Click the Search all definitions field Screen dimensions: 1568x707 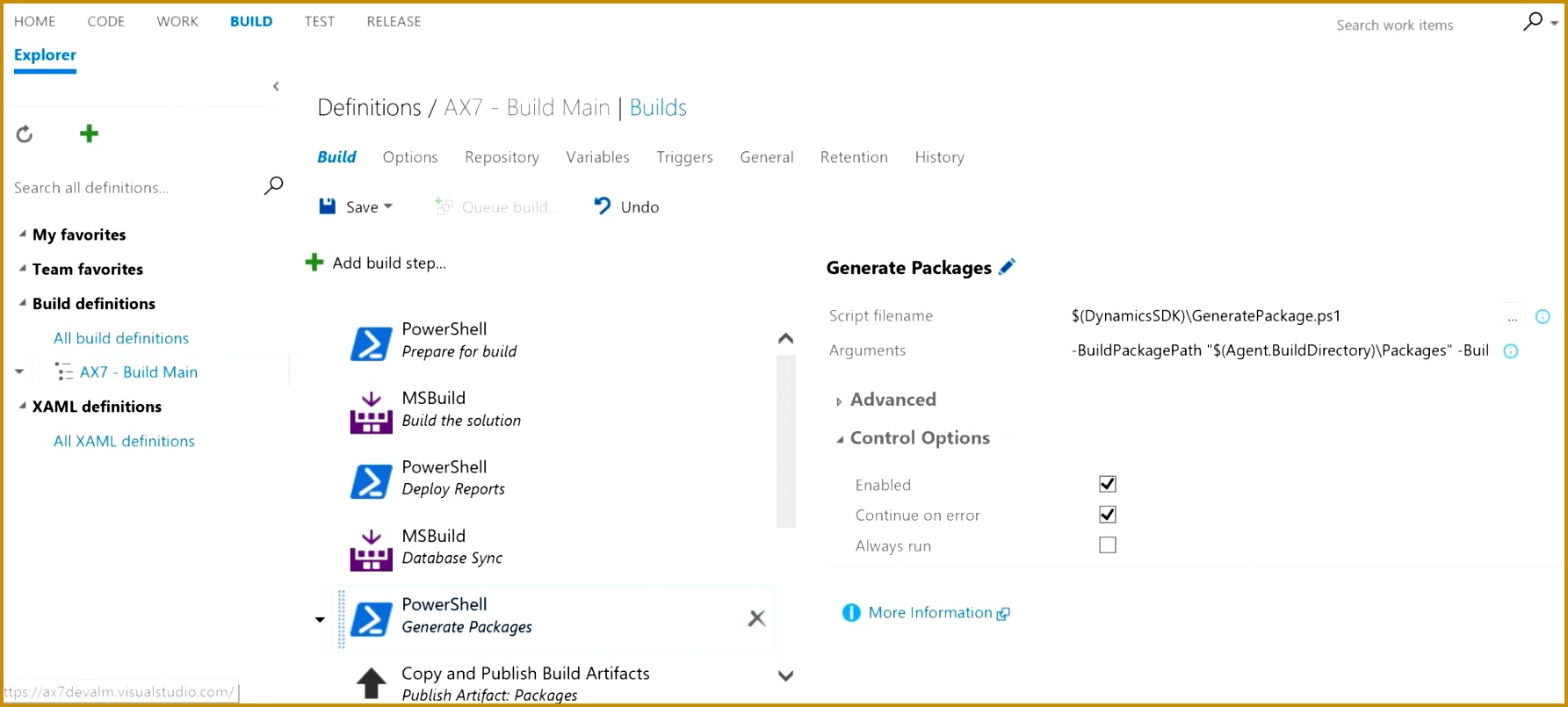(x=136, y=187)
